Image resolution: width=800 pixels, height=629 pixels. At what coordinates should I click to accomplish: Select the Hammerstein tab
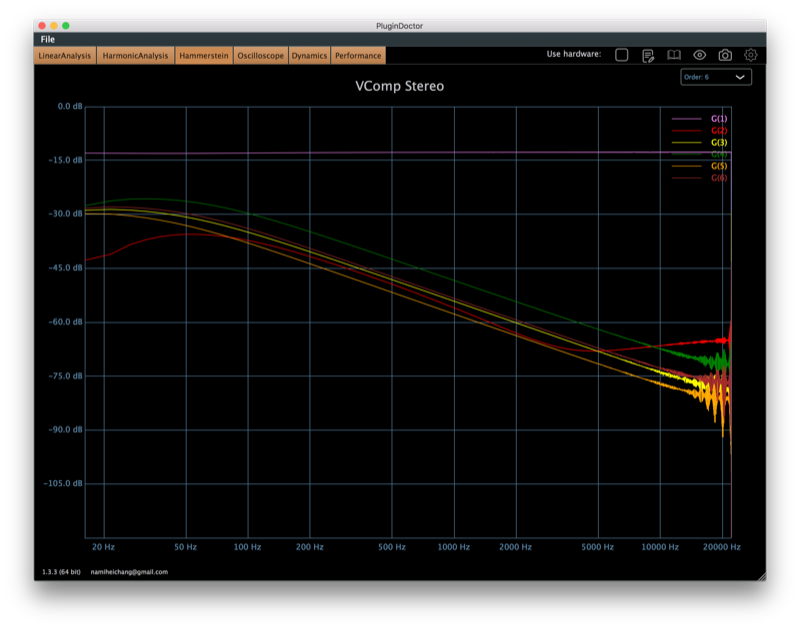point(204,56)
